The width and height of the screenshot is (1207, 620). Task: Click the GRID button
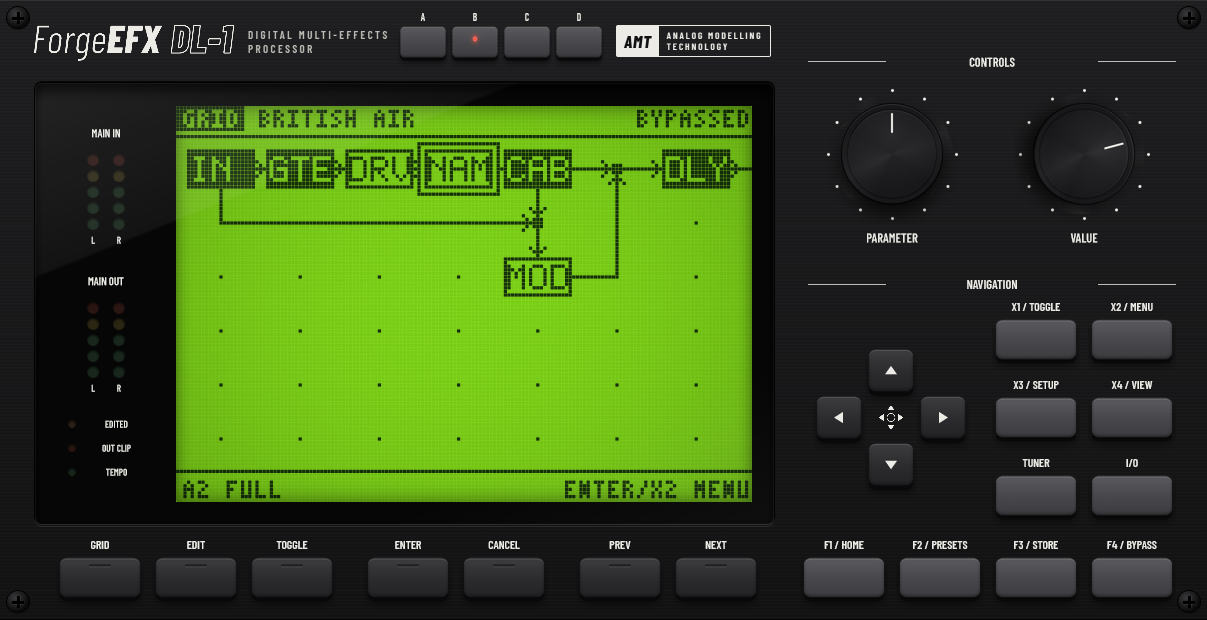click(x=100, y=577)
